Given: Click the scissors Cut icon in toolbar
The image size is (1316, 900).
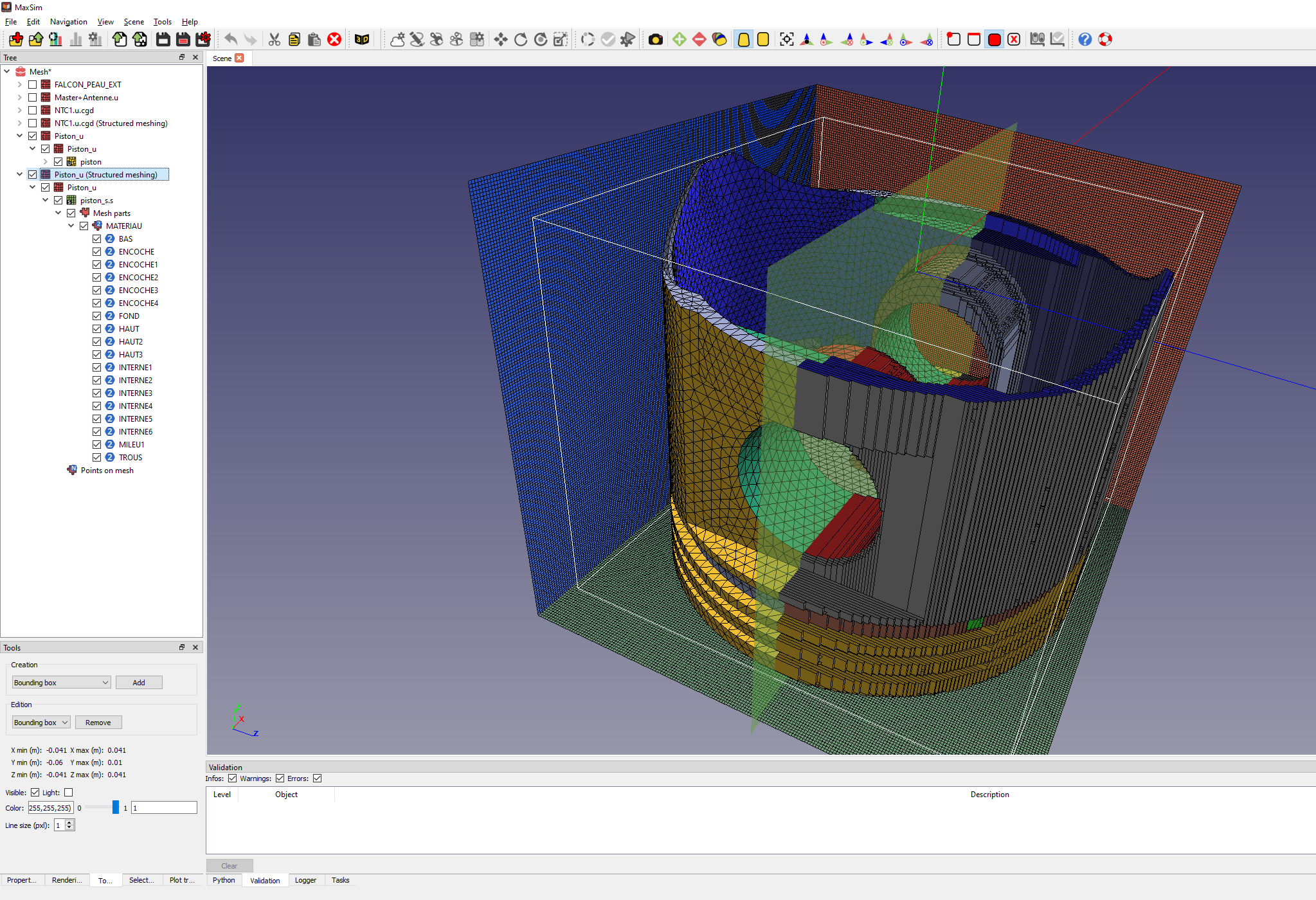Looking at the screenshot, I should tap(275, 39).
